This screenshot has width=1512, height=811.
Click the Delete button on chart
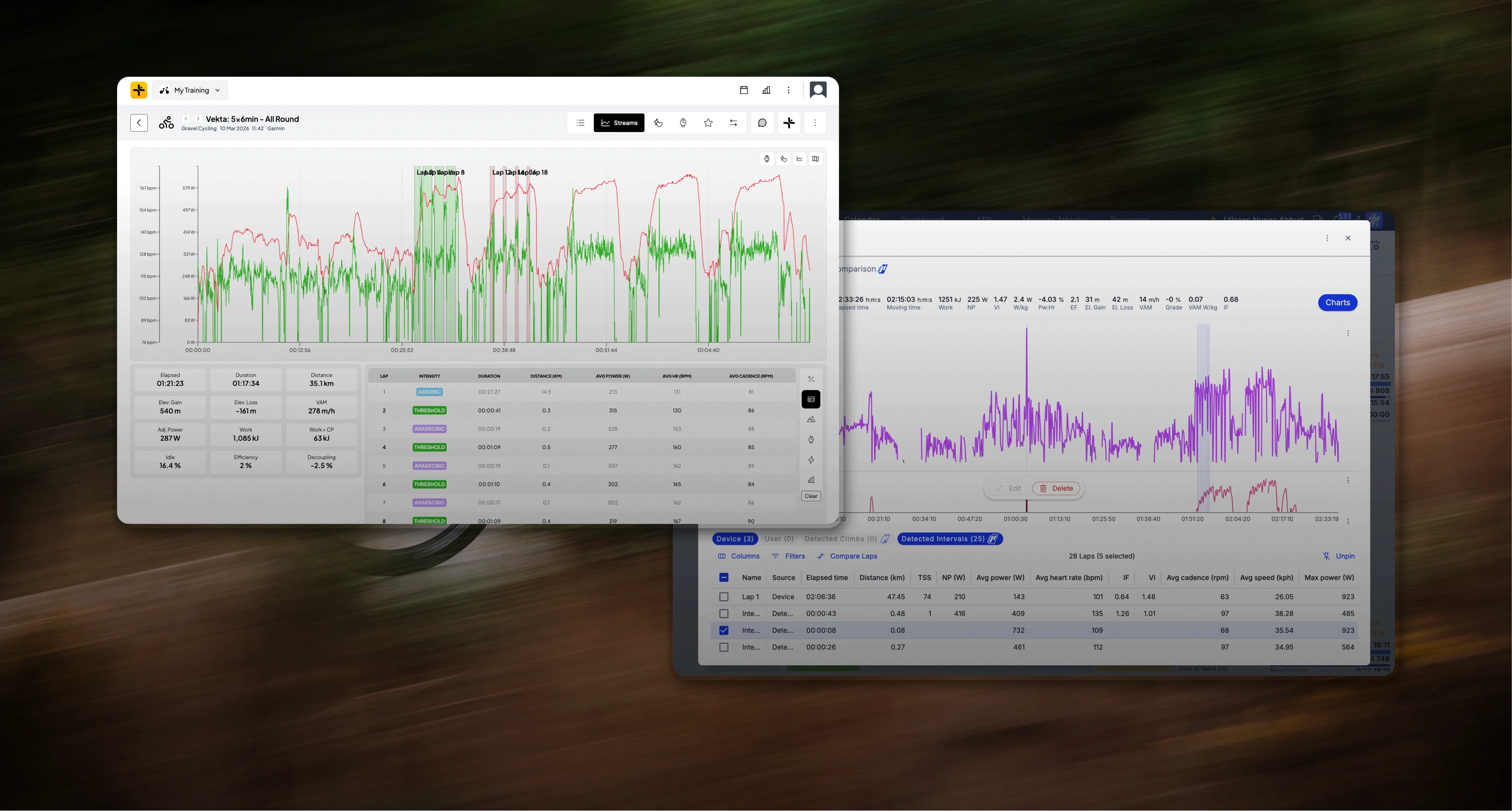[1056, 488]
